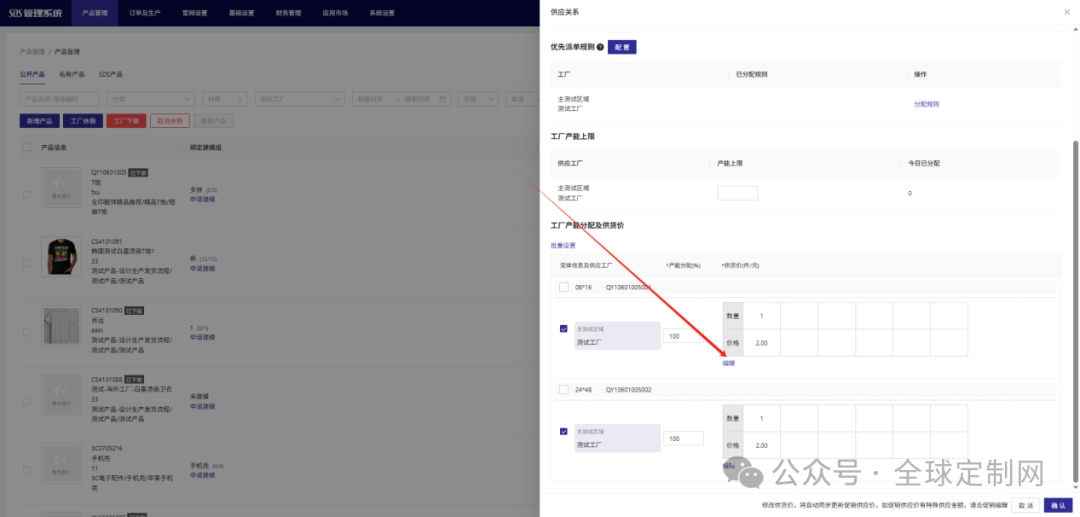Check the 08*16 variant checkbox
The image size is (1080, 517).
pyautogui.click(x=564, y=287)
